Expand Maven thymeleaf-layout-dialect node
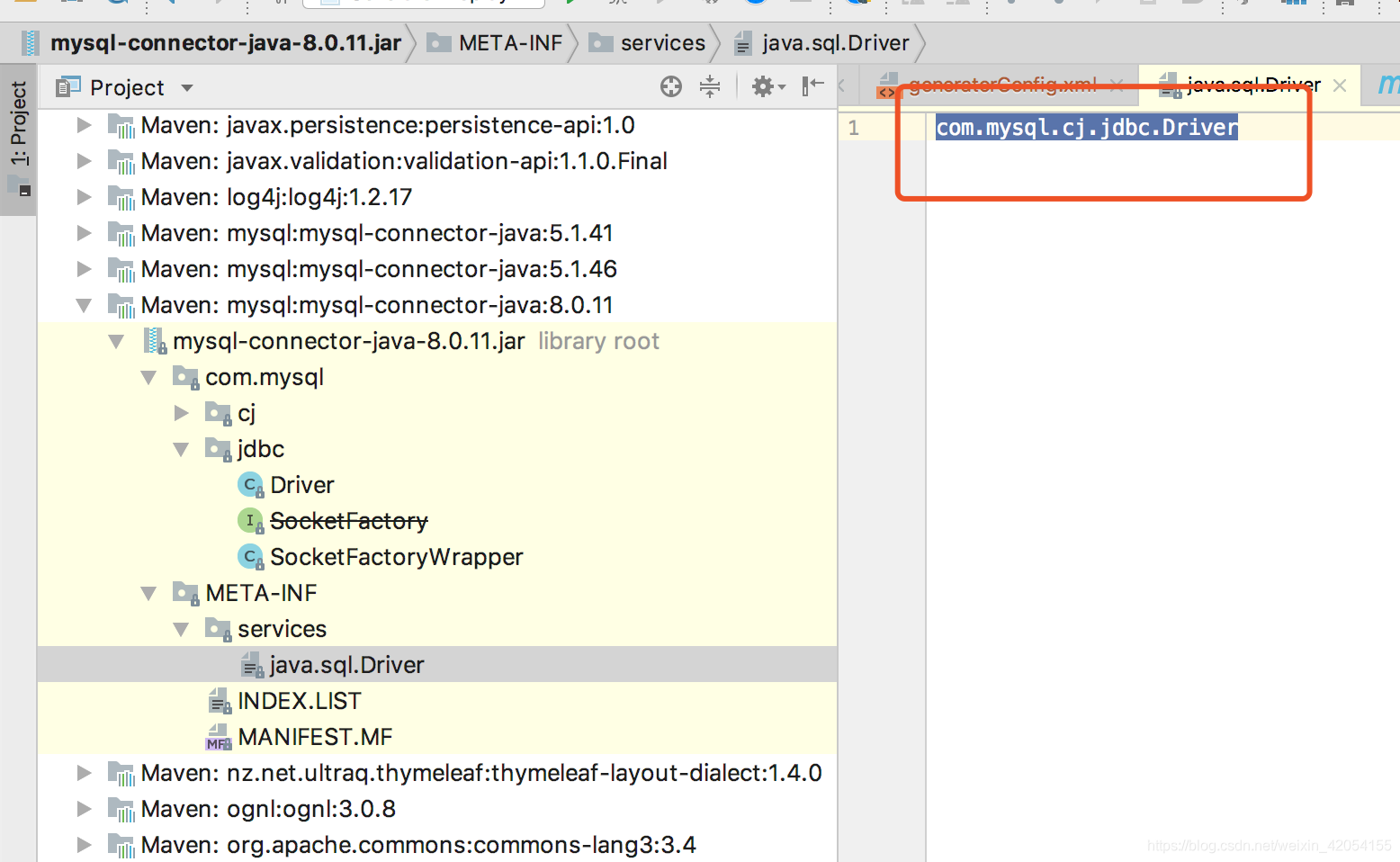The width and height of the screenshot is (1400, 862). (84, 773)
